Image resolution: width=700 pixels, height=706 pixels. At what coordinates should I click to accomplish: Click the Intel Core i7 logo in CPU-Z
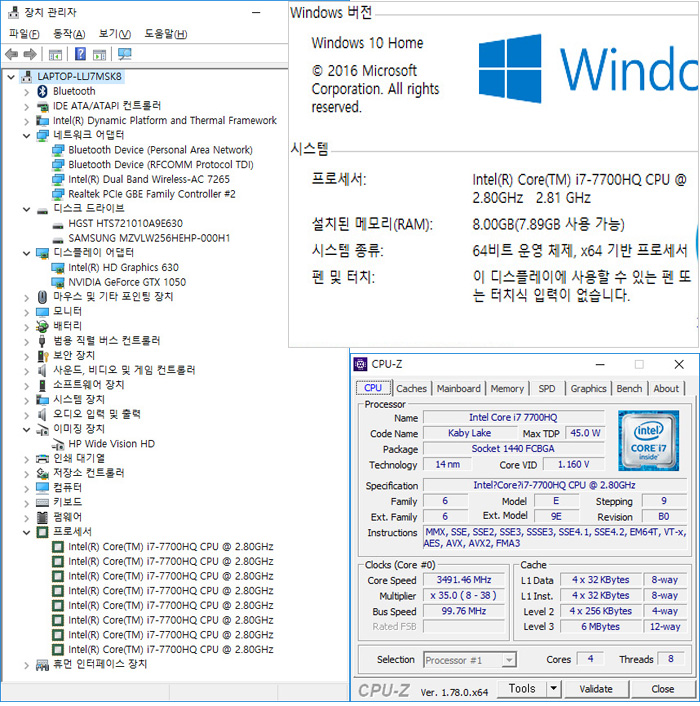point(648,440)
